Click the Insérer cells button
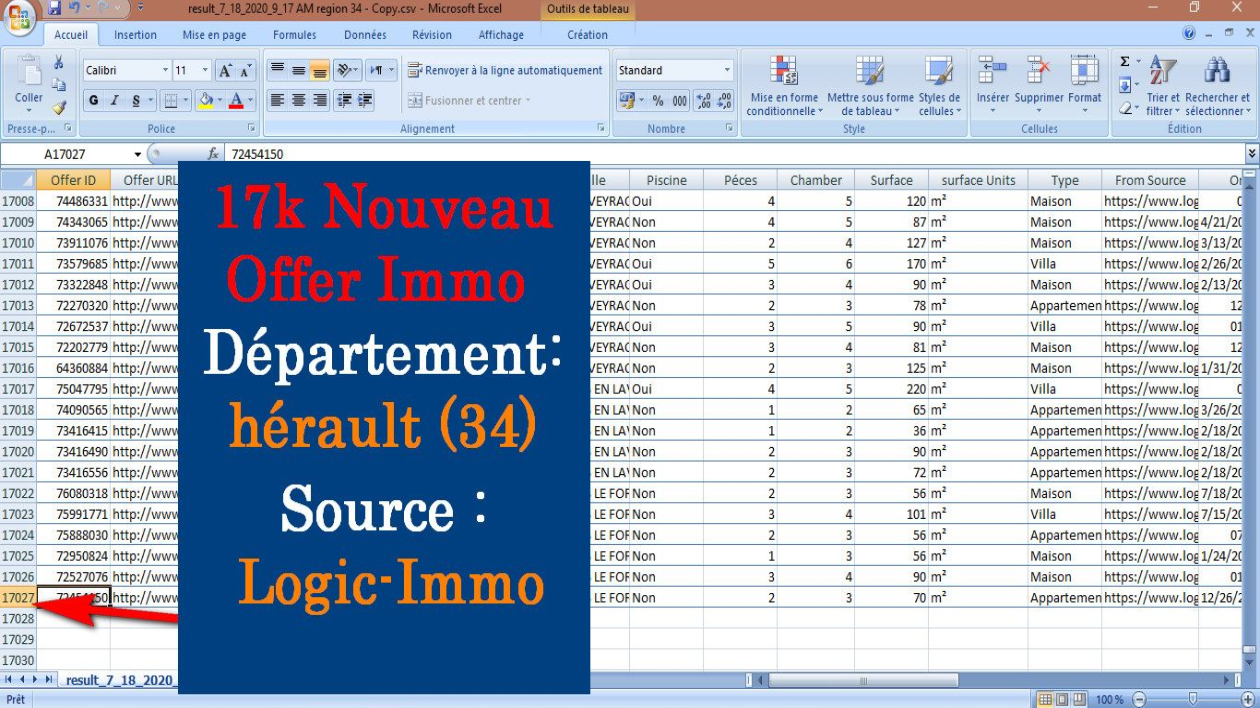 tap(993, 85)
